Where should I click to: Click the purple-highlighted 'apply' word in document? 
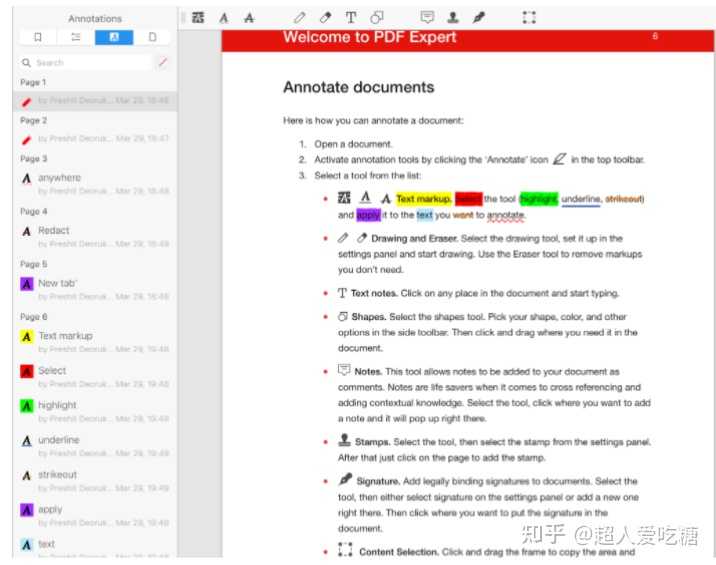click(368, 215)
